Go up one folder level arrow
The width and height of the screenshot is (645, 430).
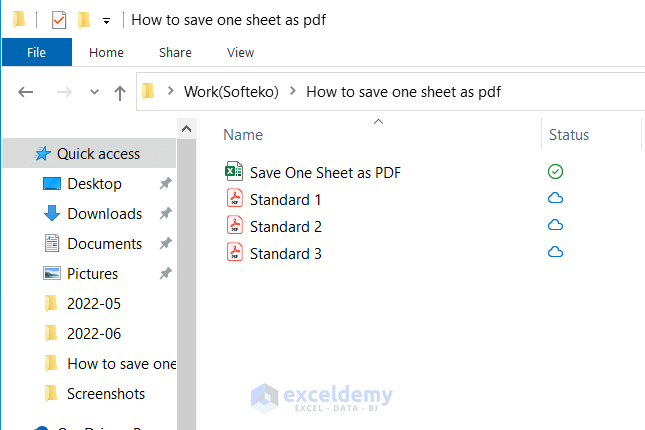click(x=120, y=92)
